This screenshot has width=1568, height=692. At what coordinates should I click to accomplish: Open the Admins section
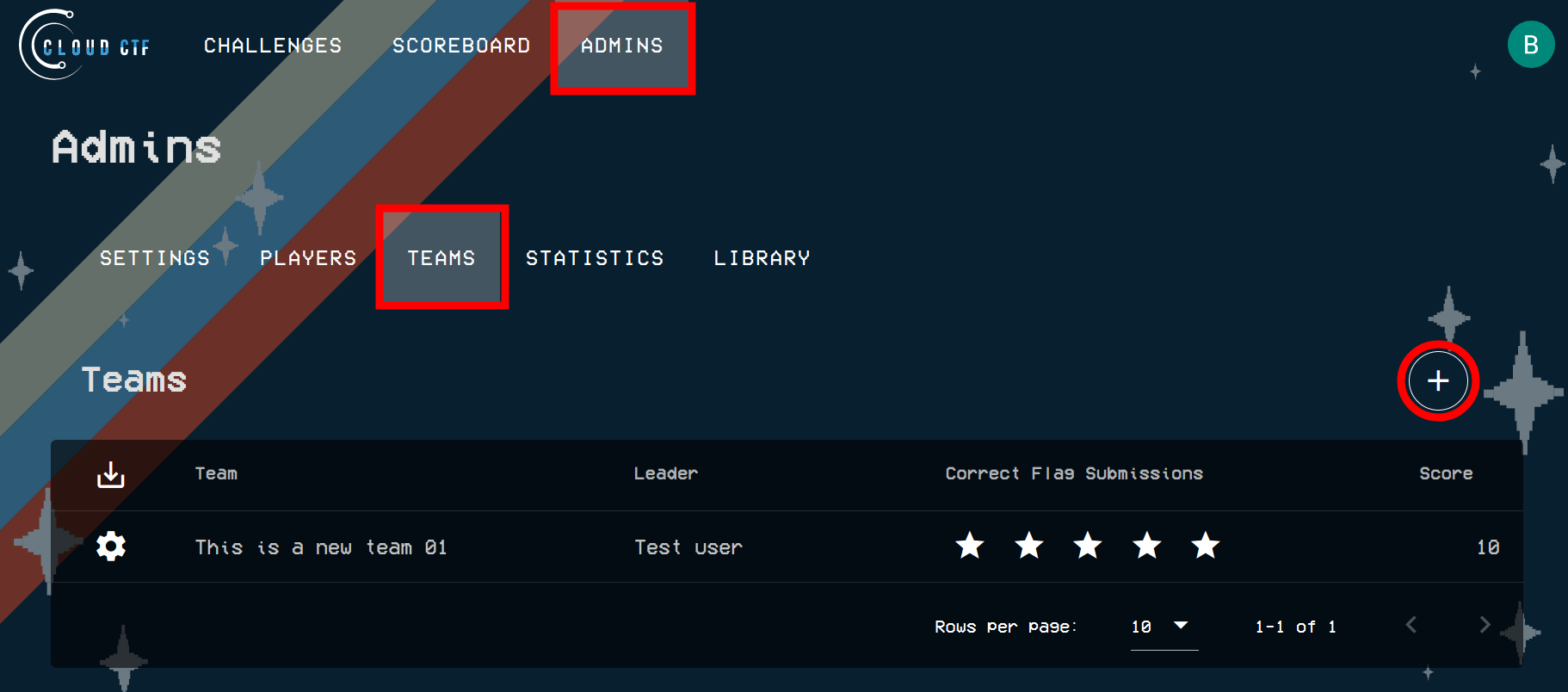click(x=622, y=46)
